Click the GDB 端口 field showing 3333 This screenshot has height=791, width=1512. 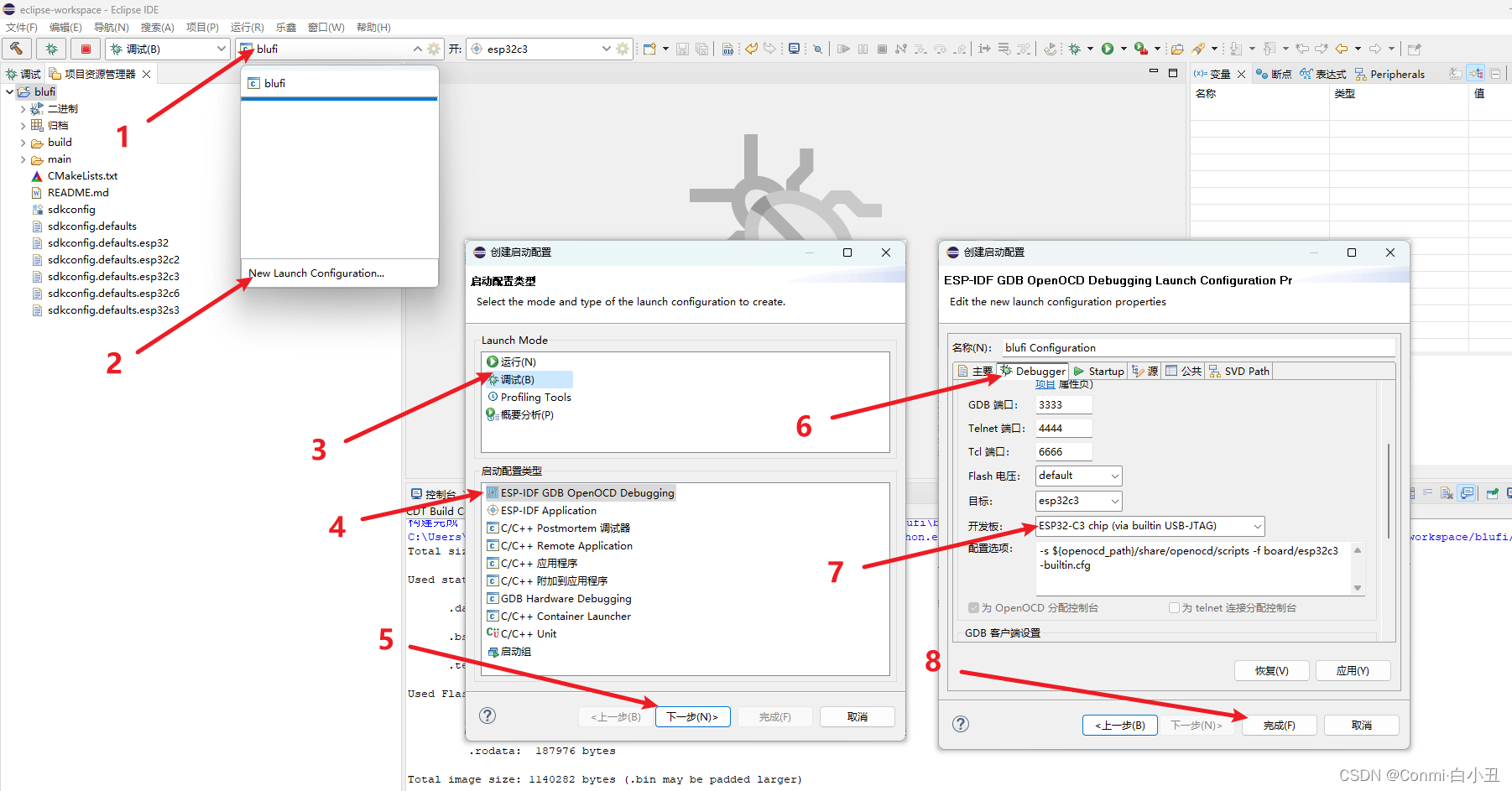(x=1063, y=405)
